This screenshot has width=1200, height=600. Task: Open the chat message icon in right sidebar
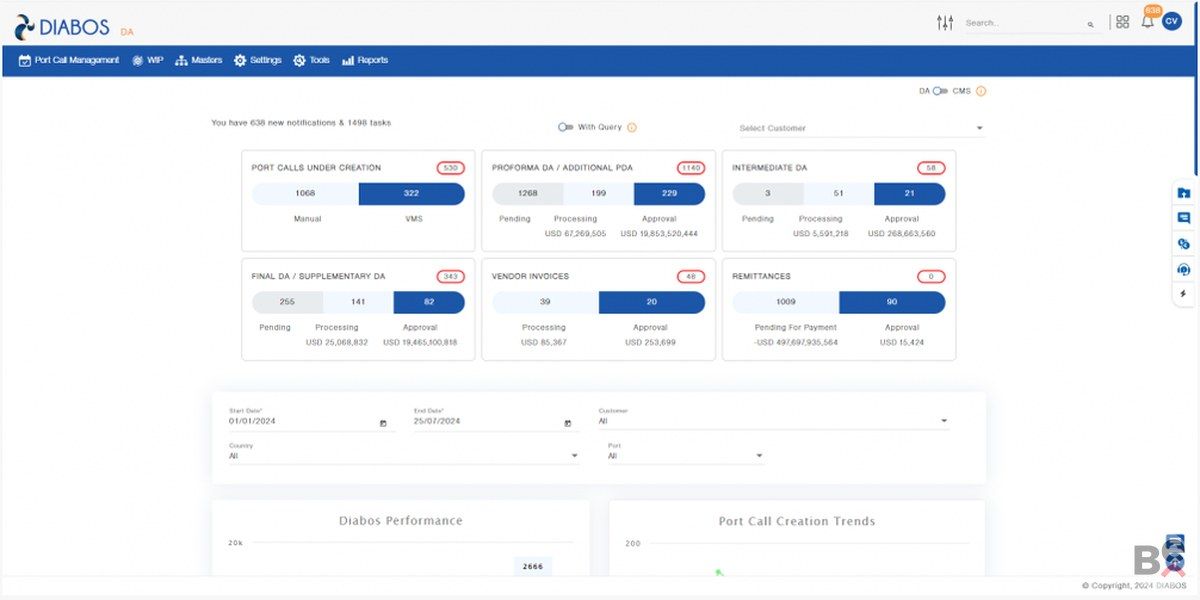click(x=1184, y=218)
